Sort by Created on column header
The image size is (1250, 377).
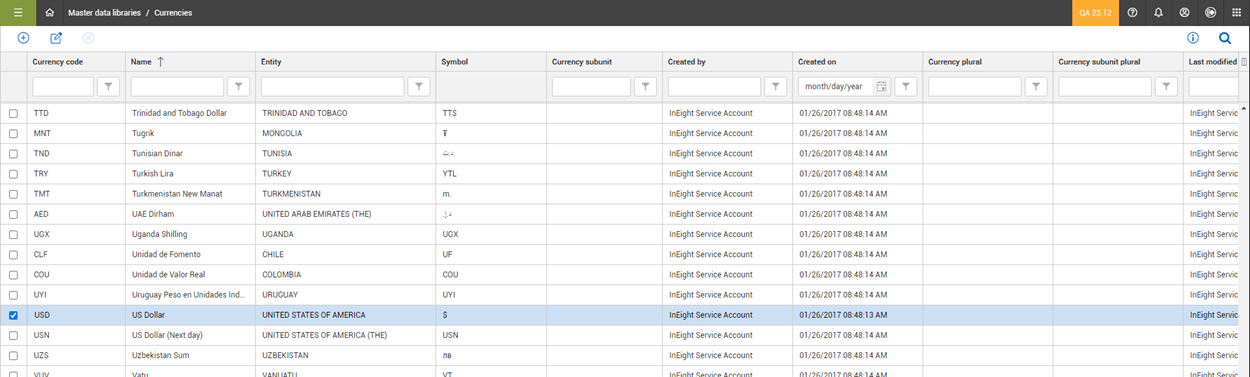[817, 62]
